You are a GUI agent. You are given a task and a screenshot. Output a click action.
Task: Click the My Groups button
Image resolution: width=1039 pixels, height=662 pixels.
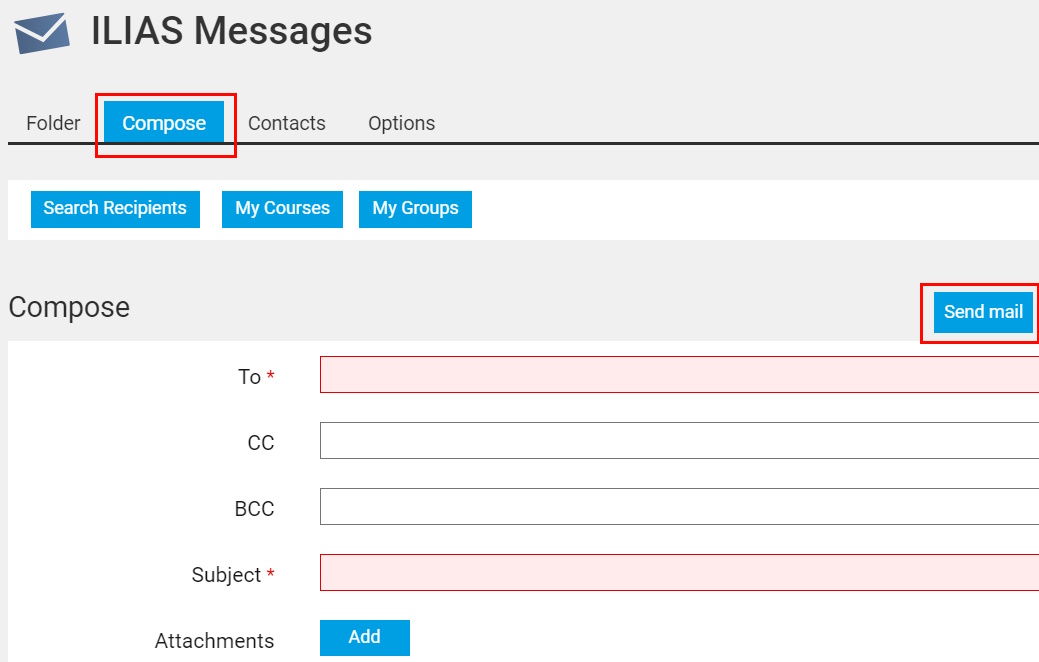(x=415, y=209)
